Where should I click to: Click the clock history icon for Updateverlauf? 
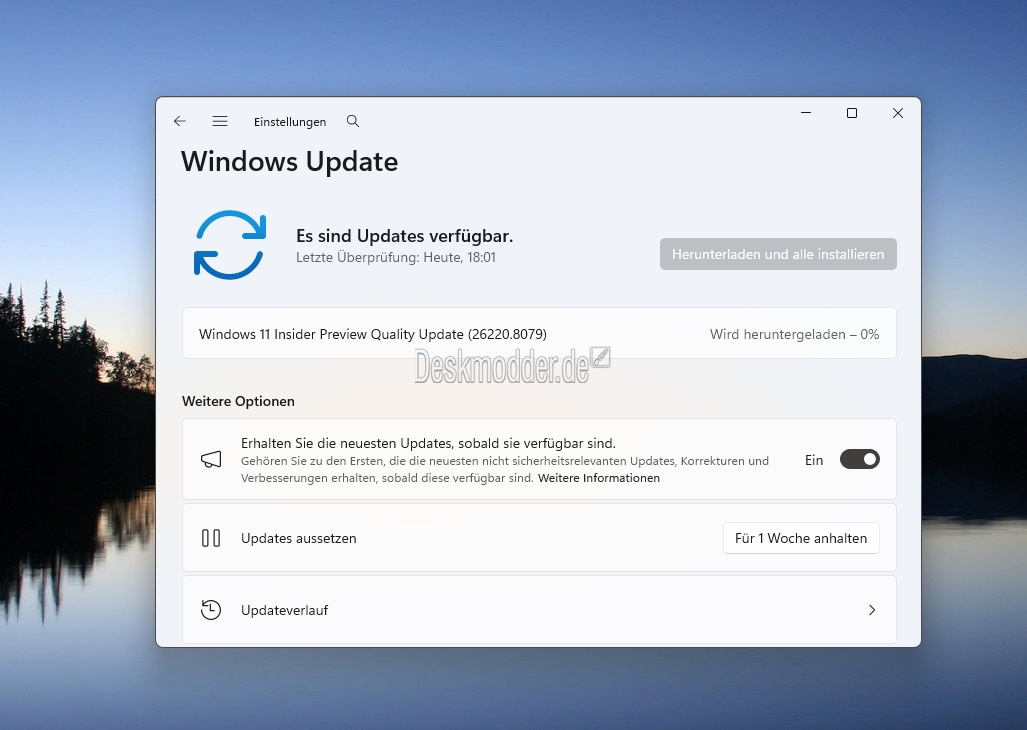click(x=211, y=610)
